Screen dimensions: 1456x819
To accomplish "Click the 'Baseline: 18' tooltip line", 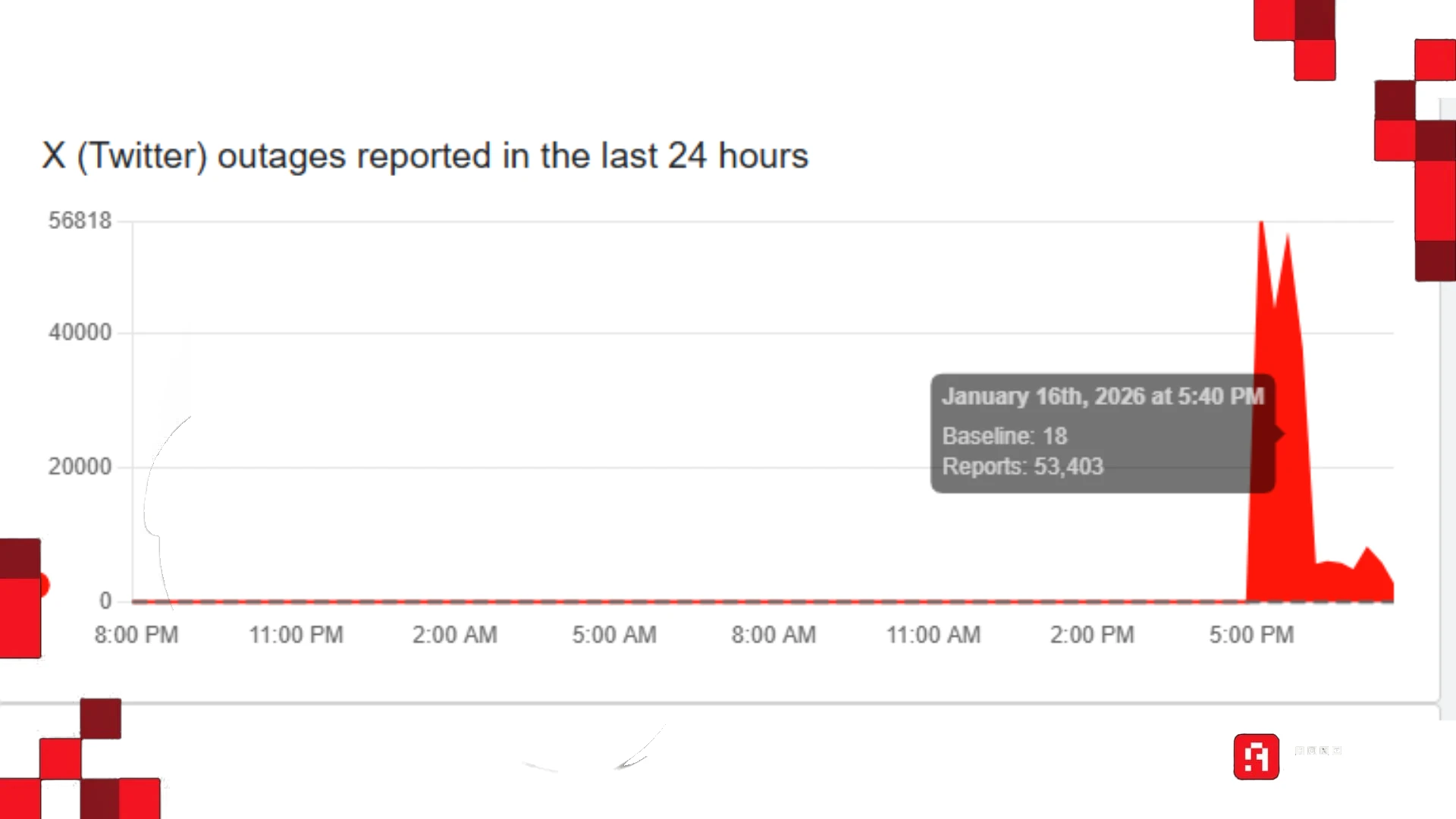I will [x=1004, y=436].
